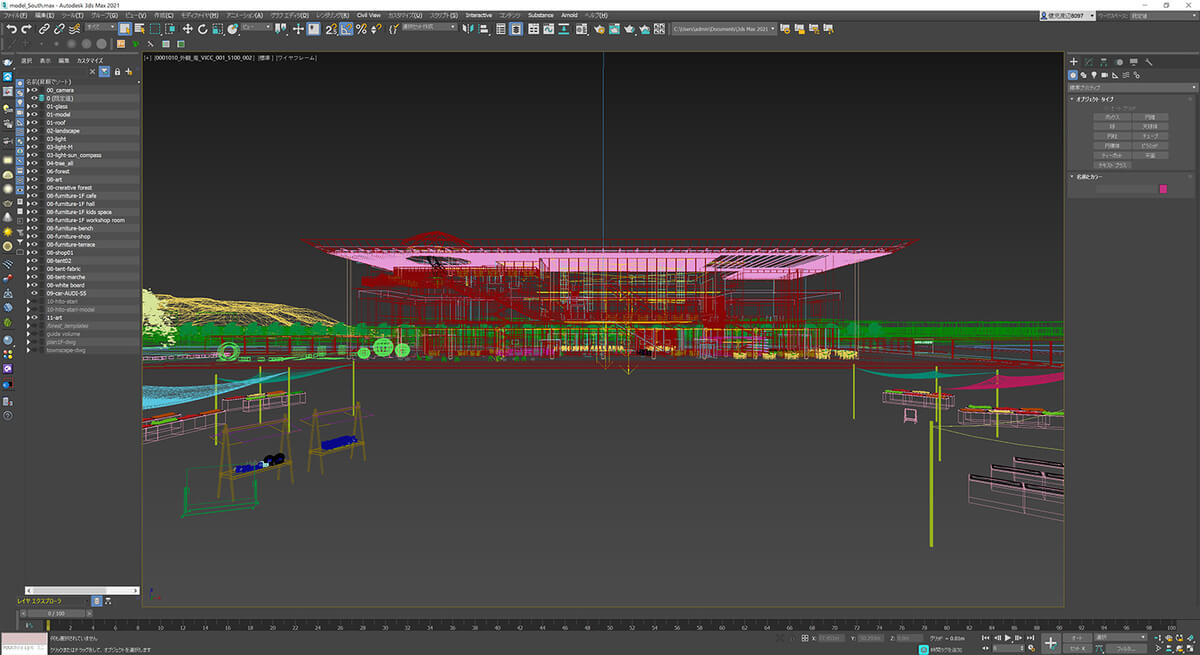This screenshot has height=655, width=1200.
Task: Expand the 02-landscape layer tree node
Action: 28,131
